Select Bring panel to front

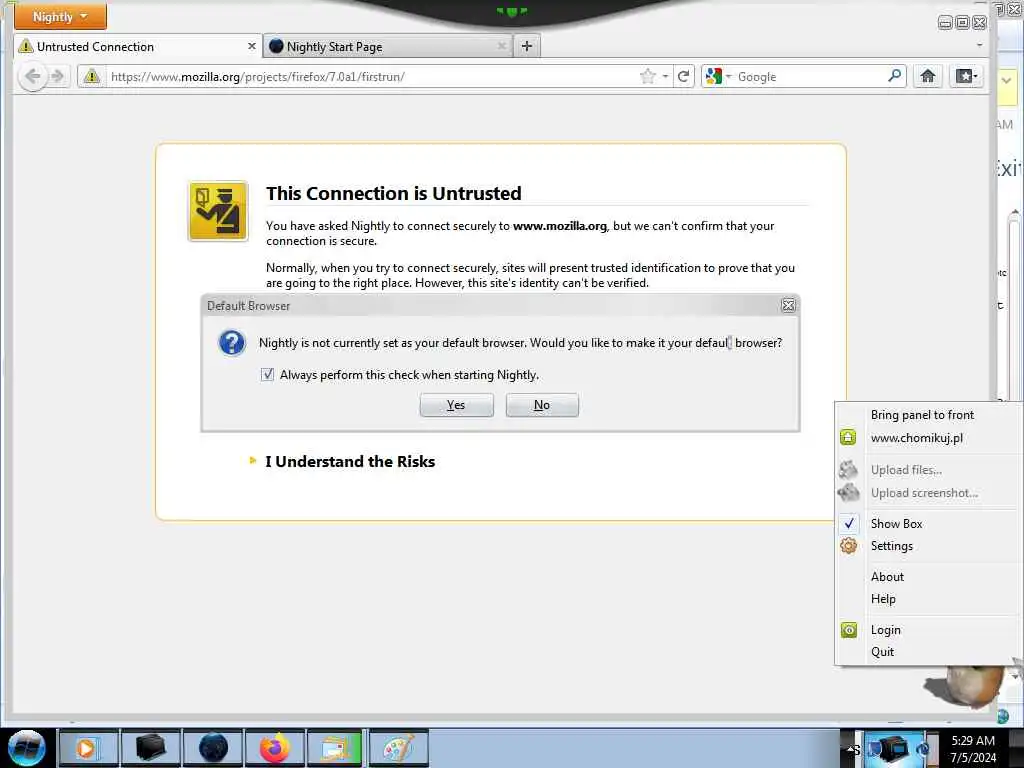coord(921,415)
